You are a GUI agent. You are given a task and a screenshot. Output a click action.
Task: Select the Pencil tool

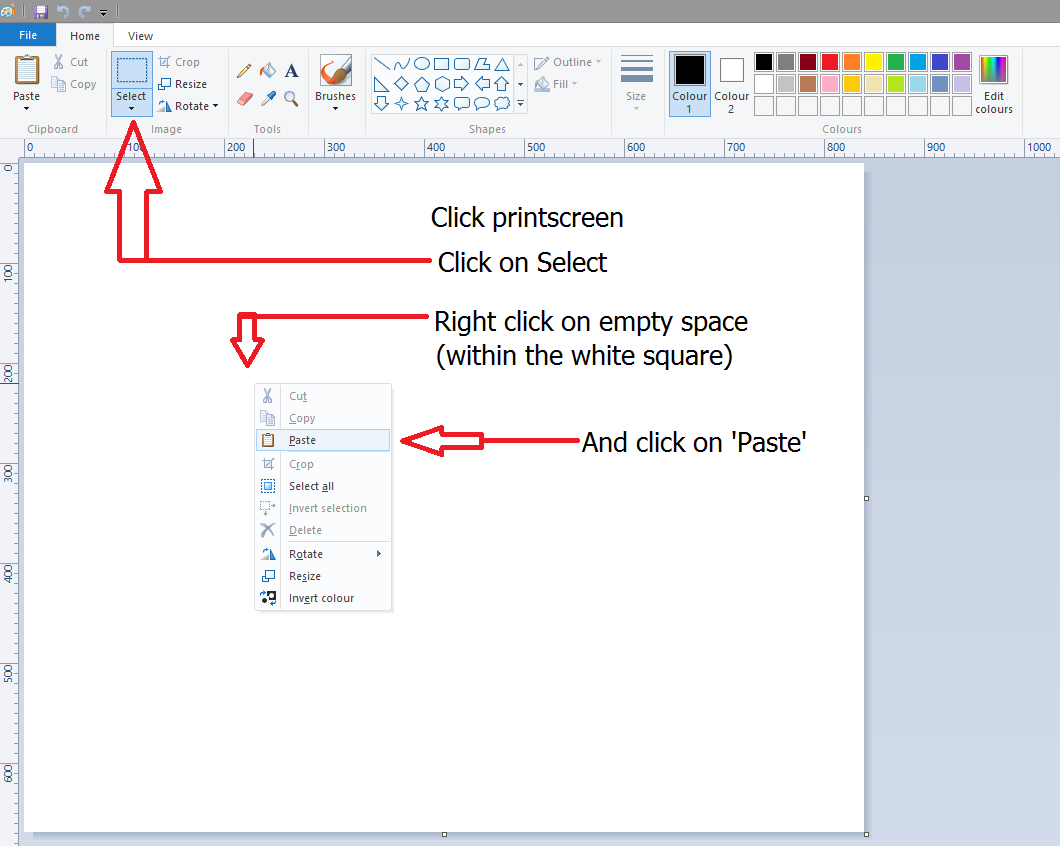pos(244,70)
